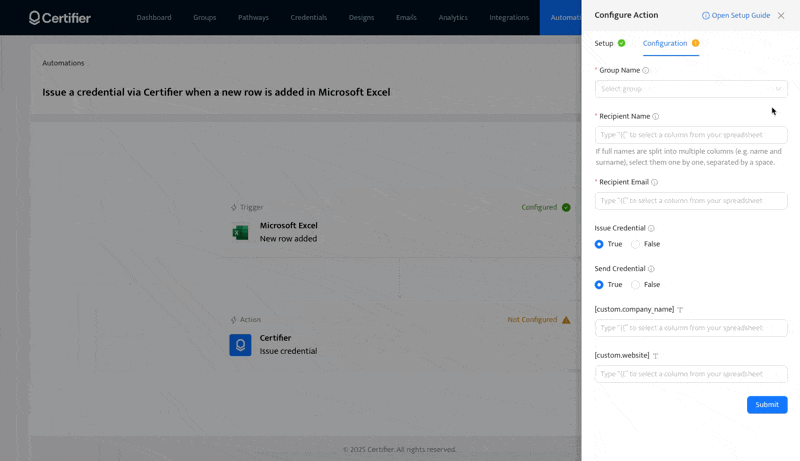Click the green Configured check icon
The width and height of the screenshot is (800, 461).
pos(566,207)
